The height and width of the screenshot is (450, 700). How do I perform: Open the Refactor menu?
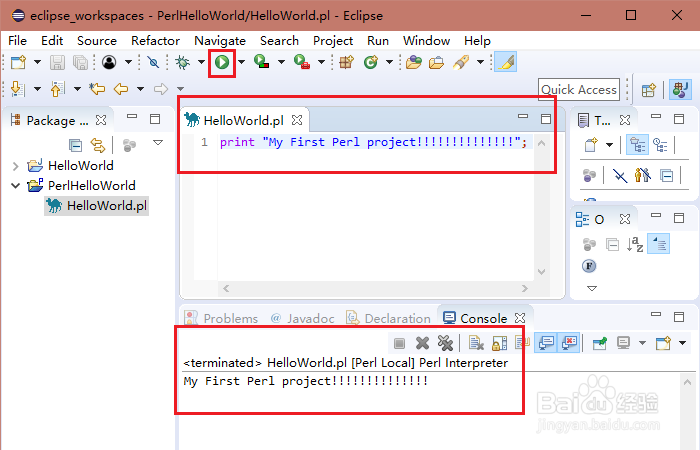(155, 41)
